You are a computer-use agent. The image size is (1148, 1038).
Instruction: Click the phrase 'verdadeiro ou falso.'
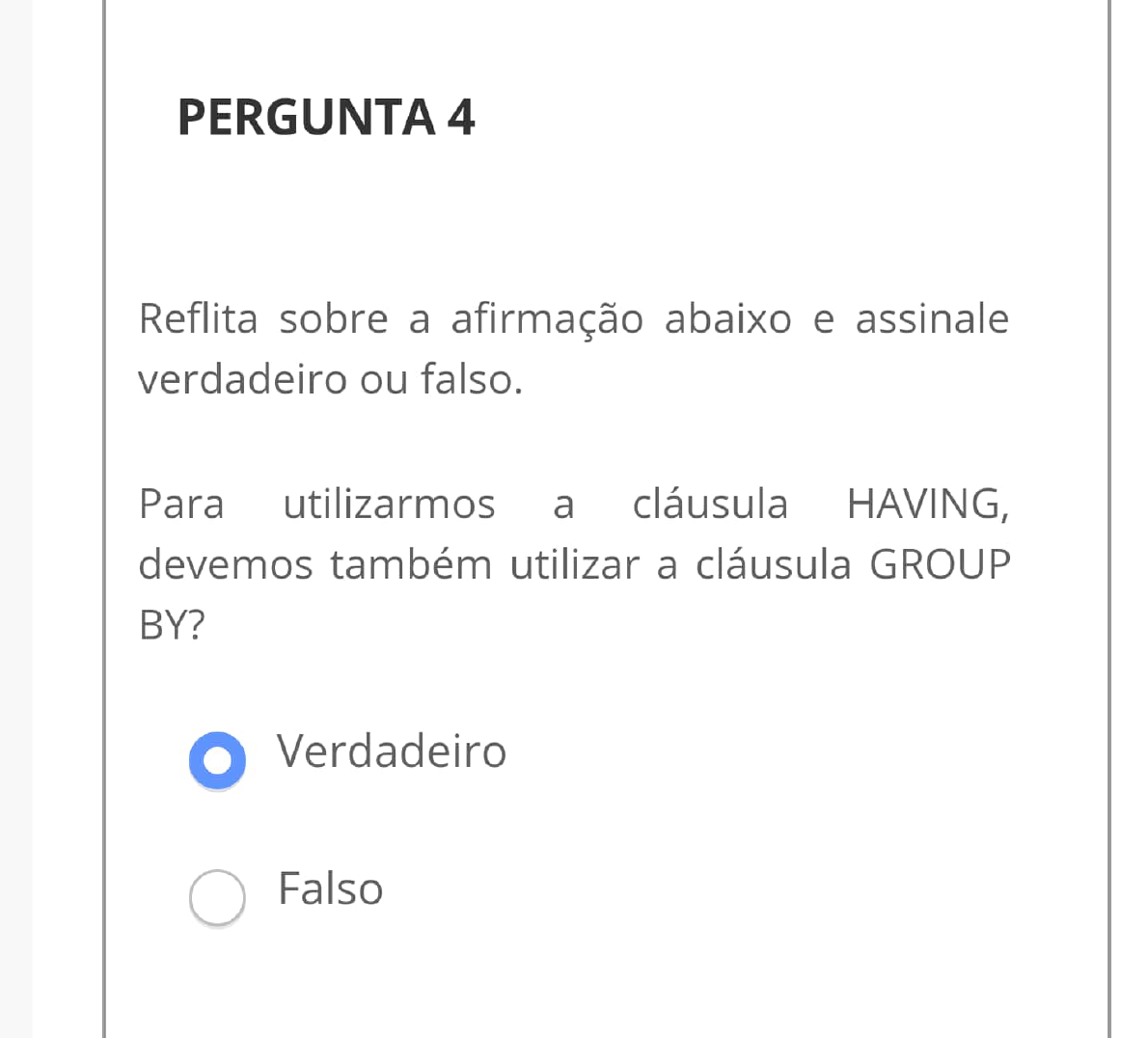pos(330,379)
